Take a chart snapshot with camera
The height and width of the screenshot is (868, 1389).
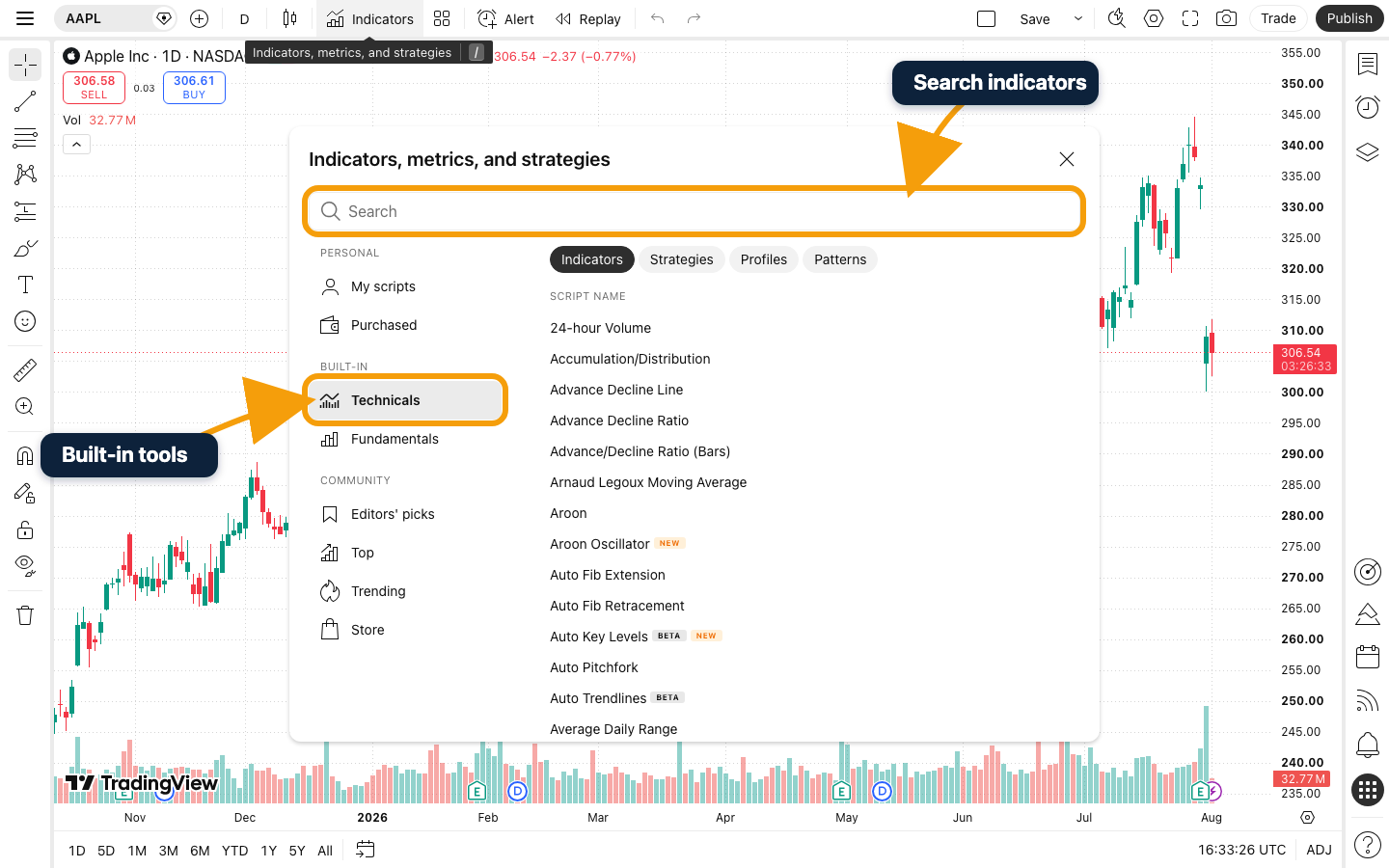point(1226,18)
